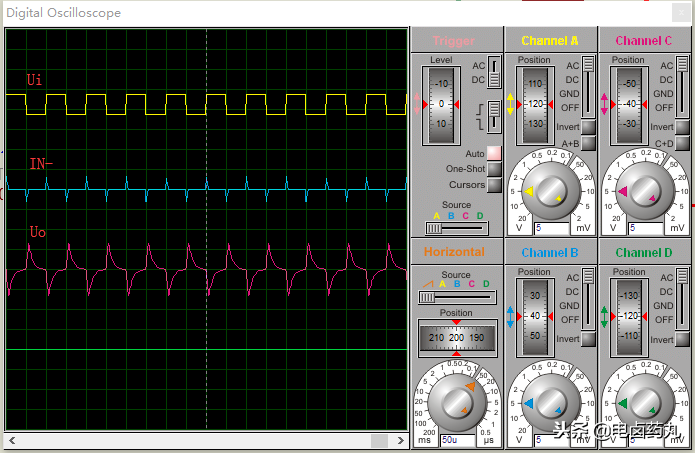Click the Horizontal timebase knob

457,402
